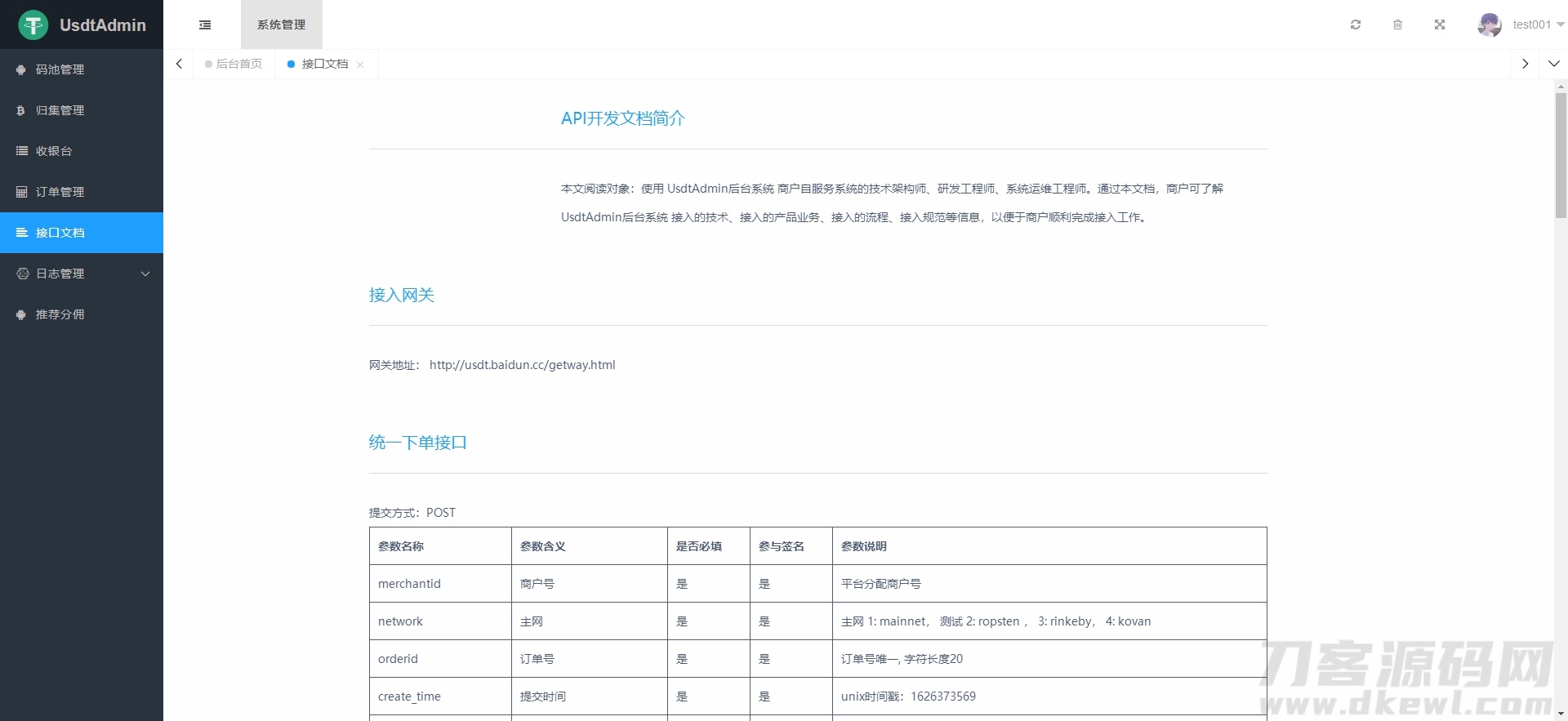Select 接口文档 sidebar item

click(60, 233)
